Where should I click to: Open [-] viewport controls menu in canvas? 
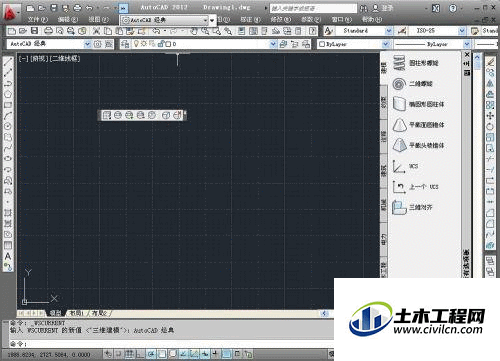click(x=23, y=59)
